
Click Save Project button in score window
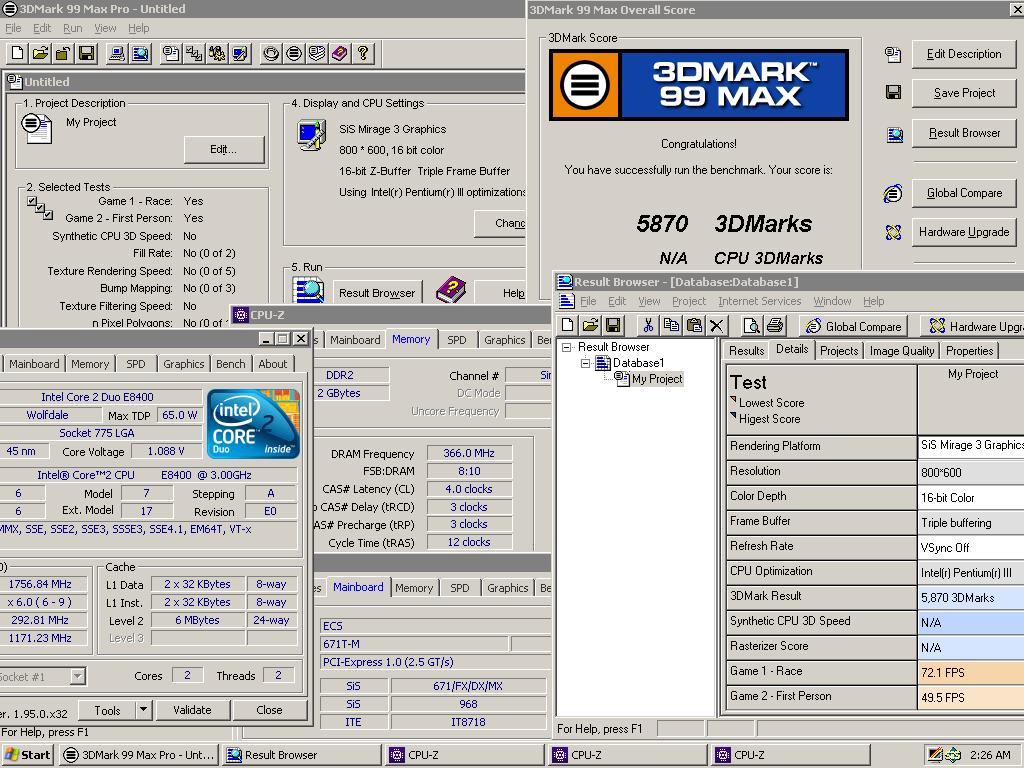pyautogui.click(x=964, y=93)
